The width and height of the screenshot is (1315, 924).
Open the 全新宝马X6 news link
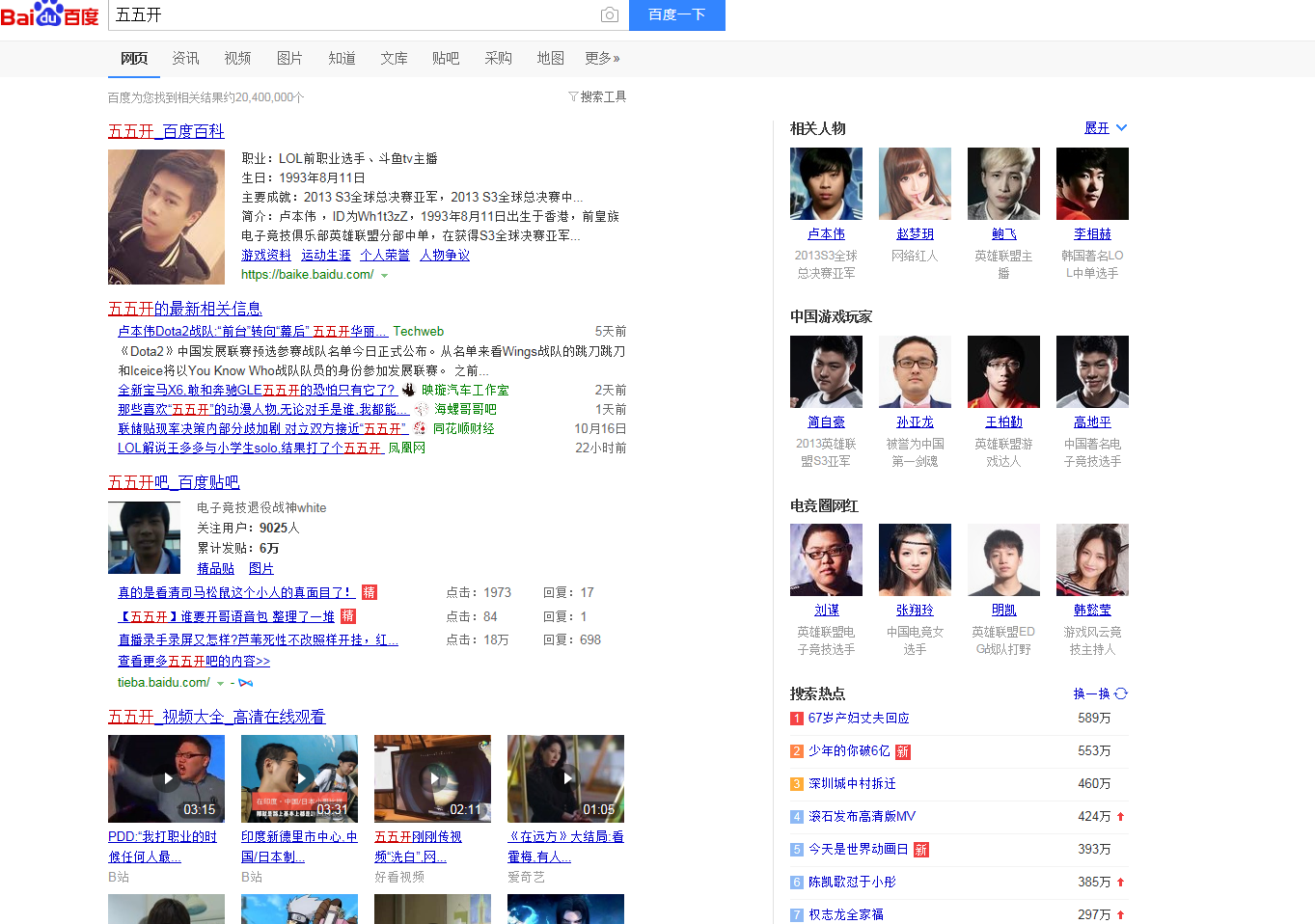click(257, 390)
